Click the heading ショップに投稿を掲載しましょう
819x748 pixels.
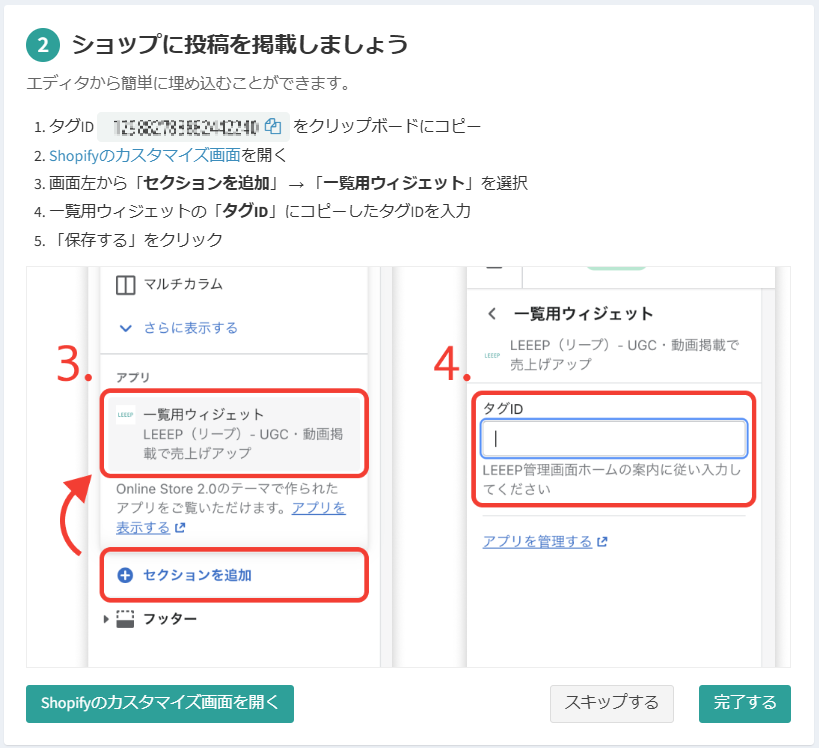(240, 44)
